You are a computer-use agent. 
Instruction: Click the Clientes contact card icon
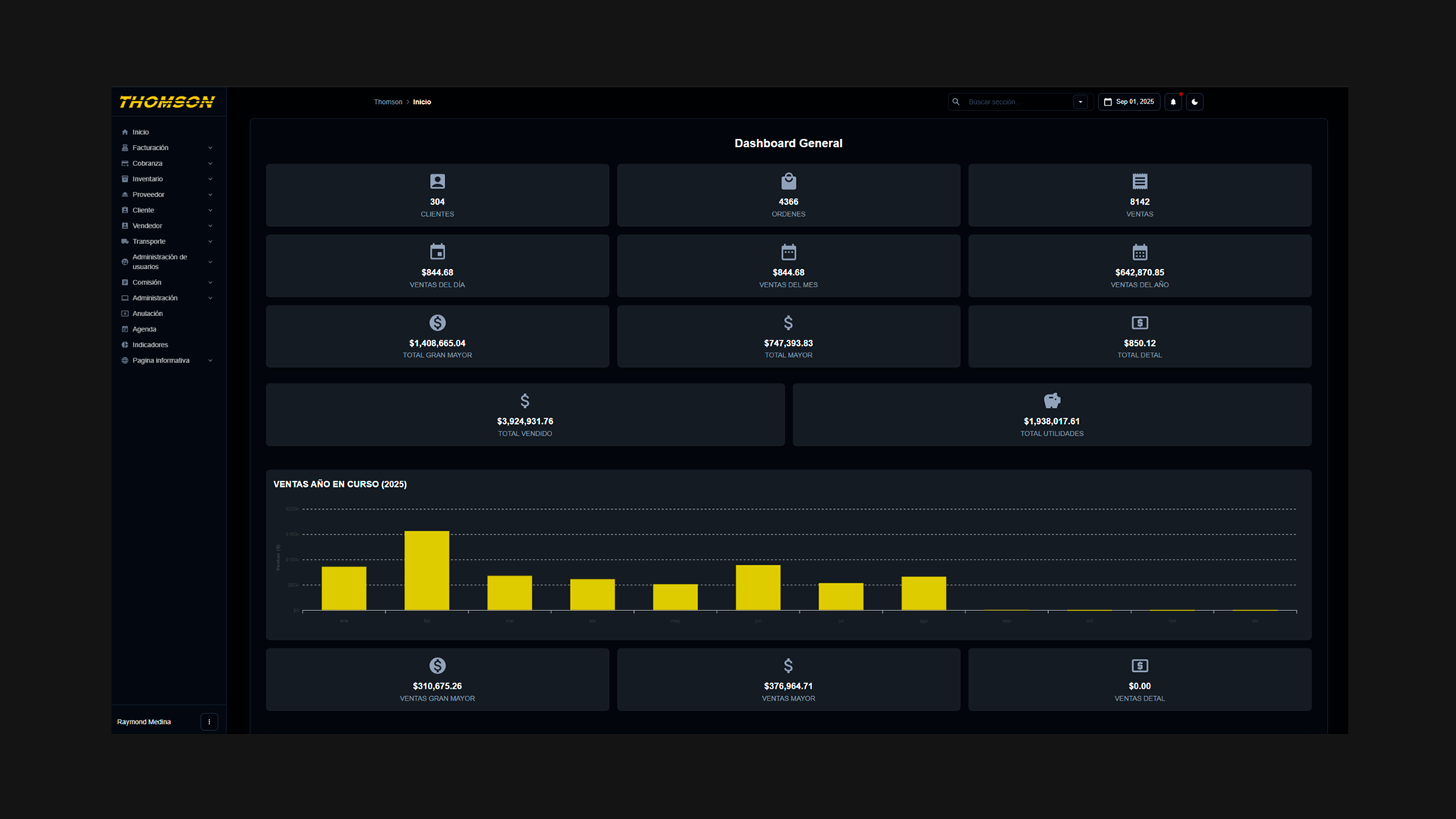[438, 181]
